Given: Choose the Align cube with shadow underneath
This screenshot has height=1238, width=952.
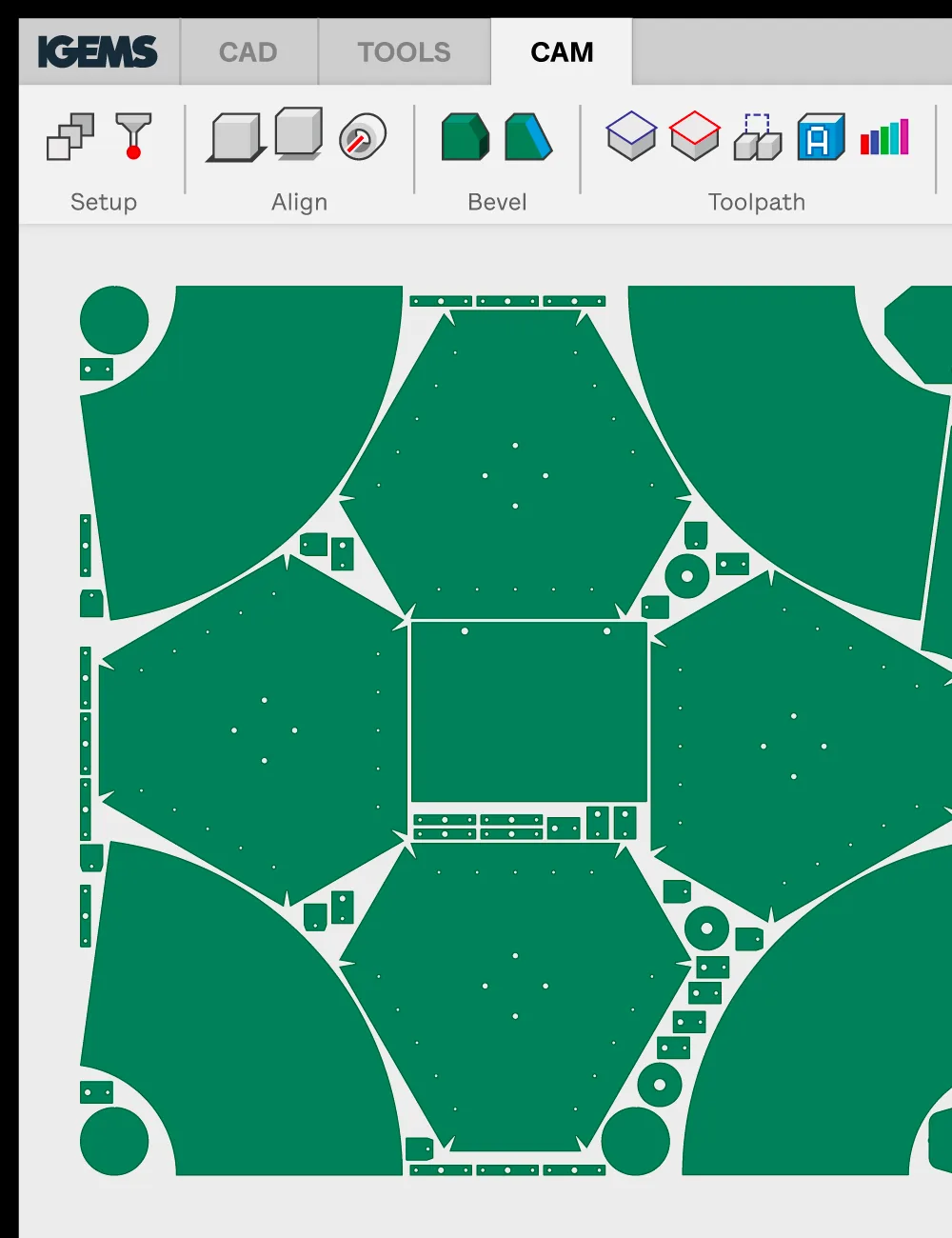Looking at the screenshot, I should coord(299,133).
